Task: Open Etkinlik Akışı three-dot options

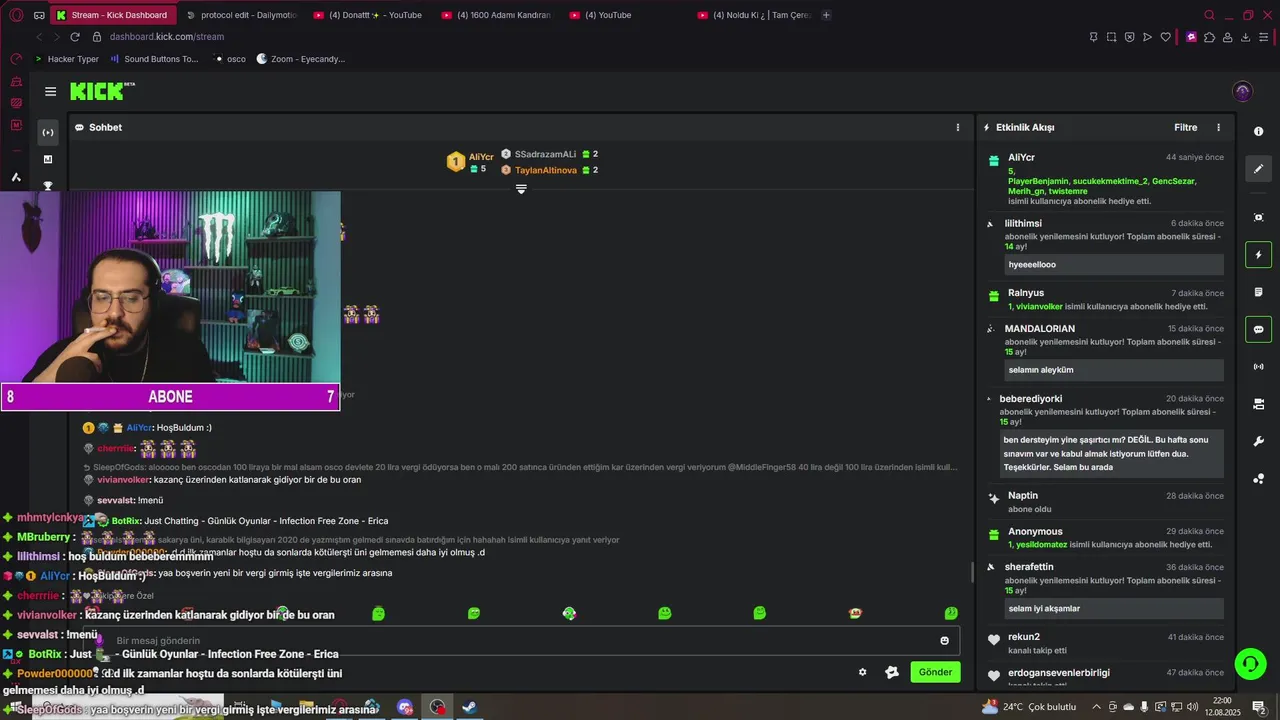Action: tap(1218, 127)
